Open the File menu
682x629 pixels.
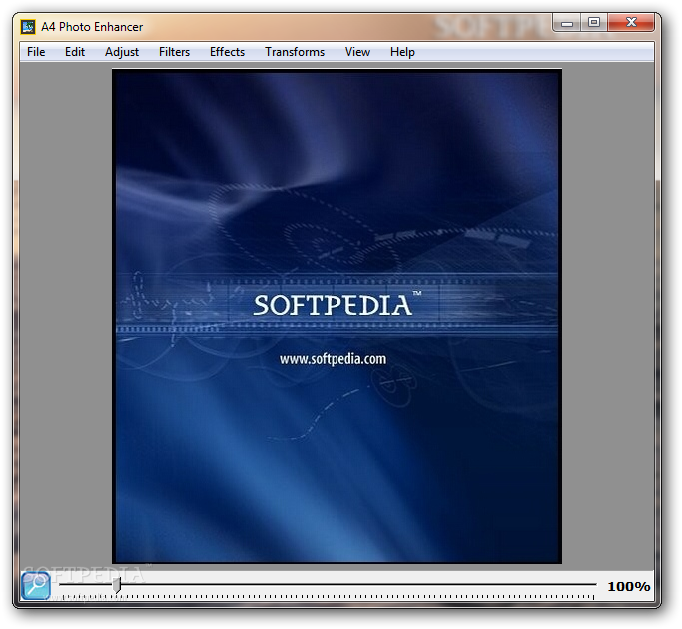(36, 52)
